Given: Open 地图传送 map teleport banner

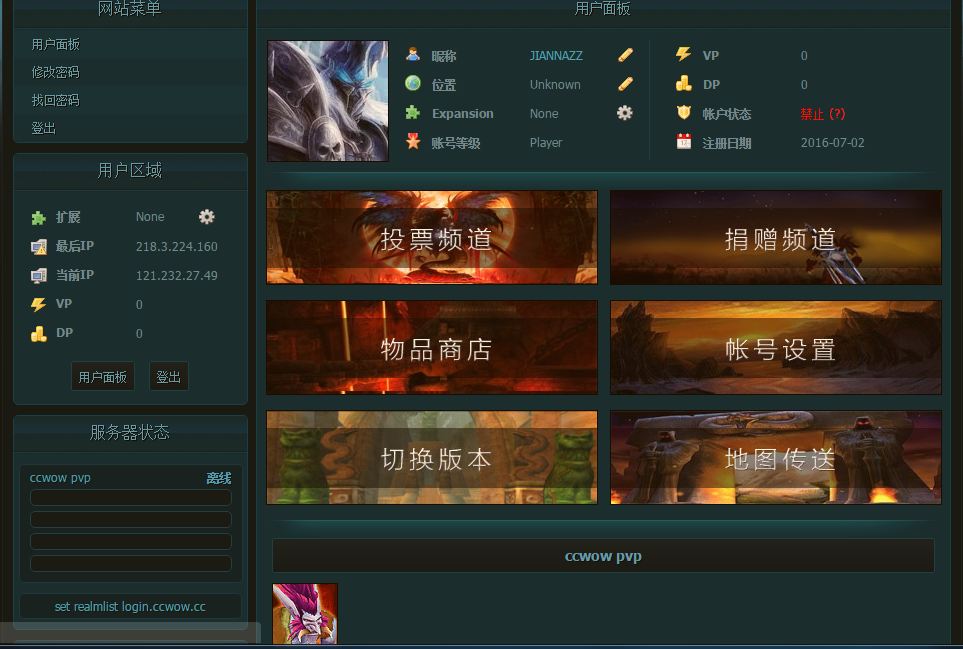Looking at the screenshot, I should [x=776, y=458].
